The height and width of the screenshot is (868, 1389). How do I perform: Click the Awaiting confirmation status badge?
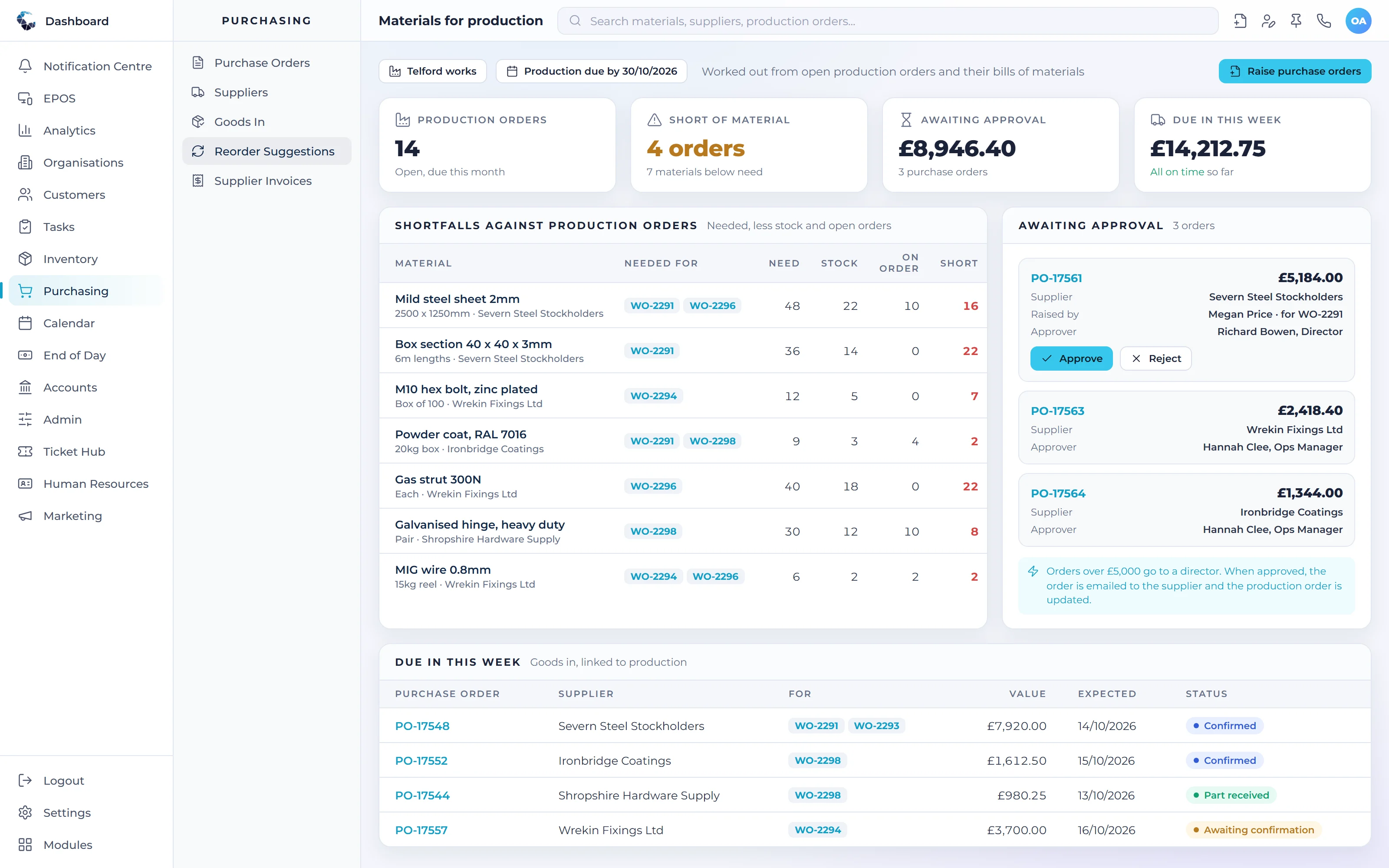(1254, 830)
